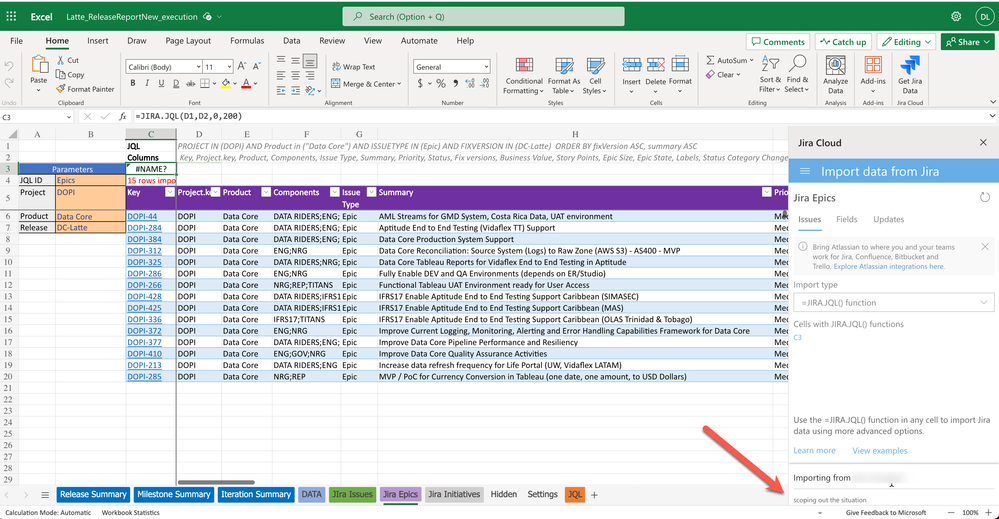
Task: Open Conditional Formatting menu
Action: click(524, 76)
